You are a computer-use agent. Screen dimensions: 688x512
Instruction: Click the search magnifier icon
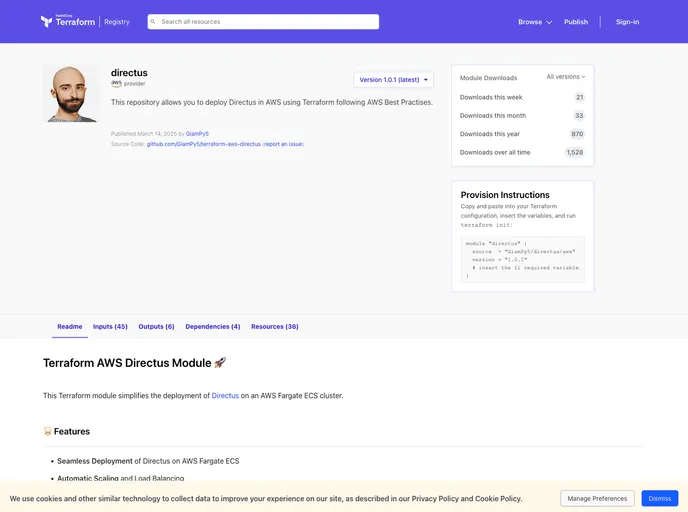[153, 21]
